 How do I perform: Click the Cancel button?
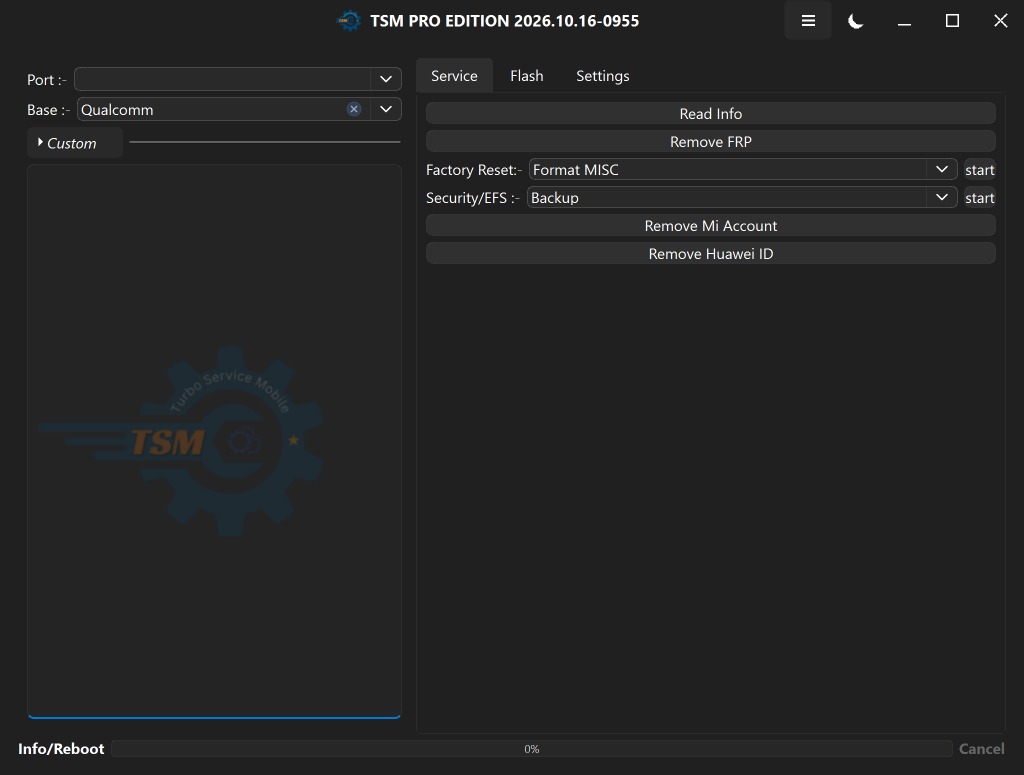click(982, 749)
